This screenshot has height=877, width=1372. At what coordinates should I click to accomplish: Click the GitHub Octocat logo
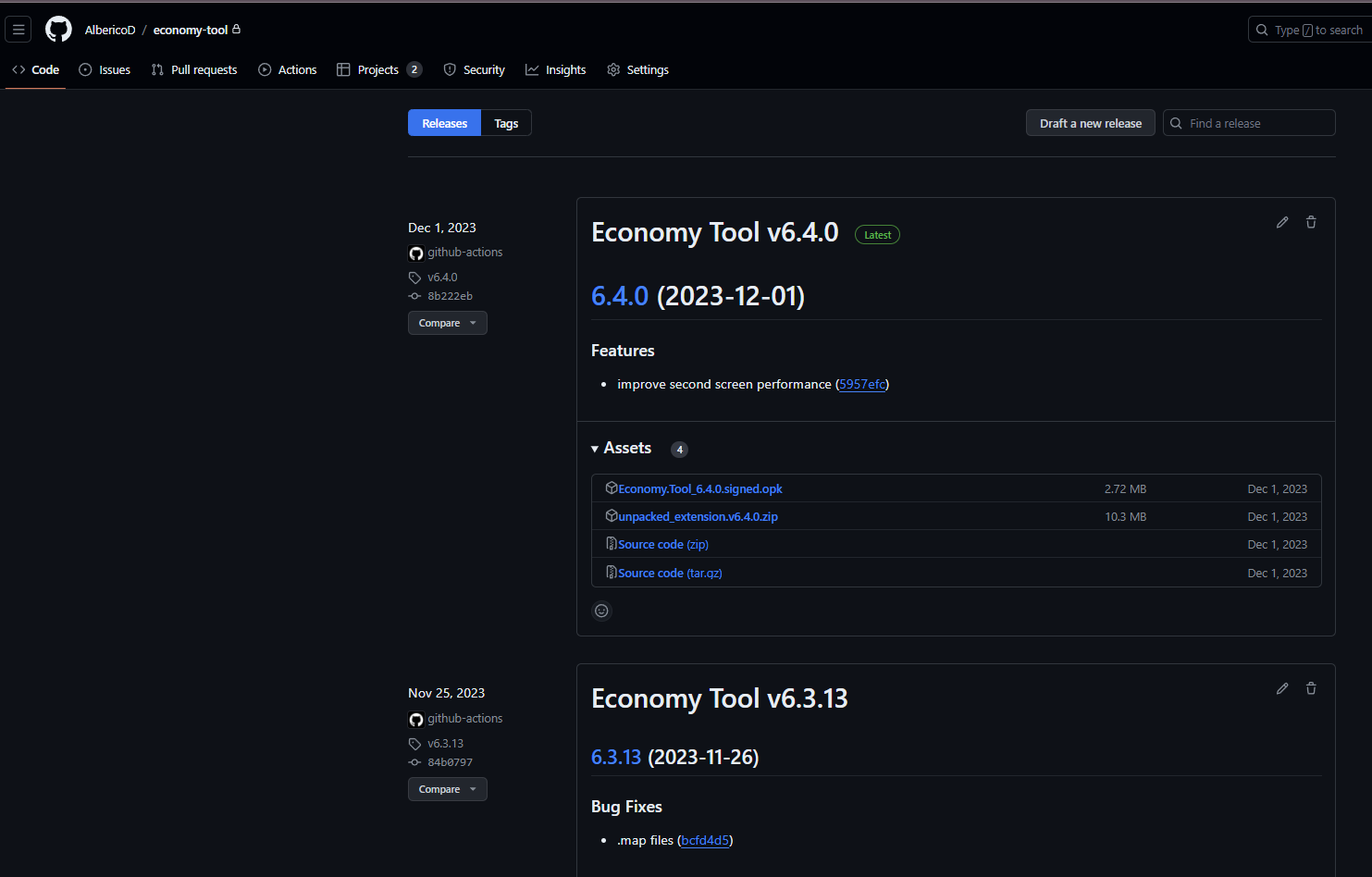[x=58, y=30]
